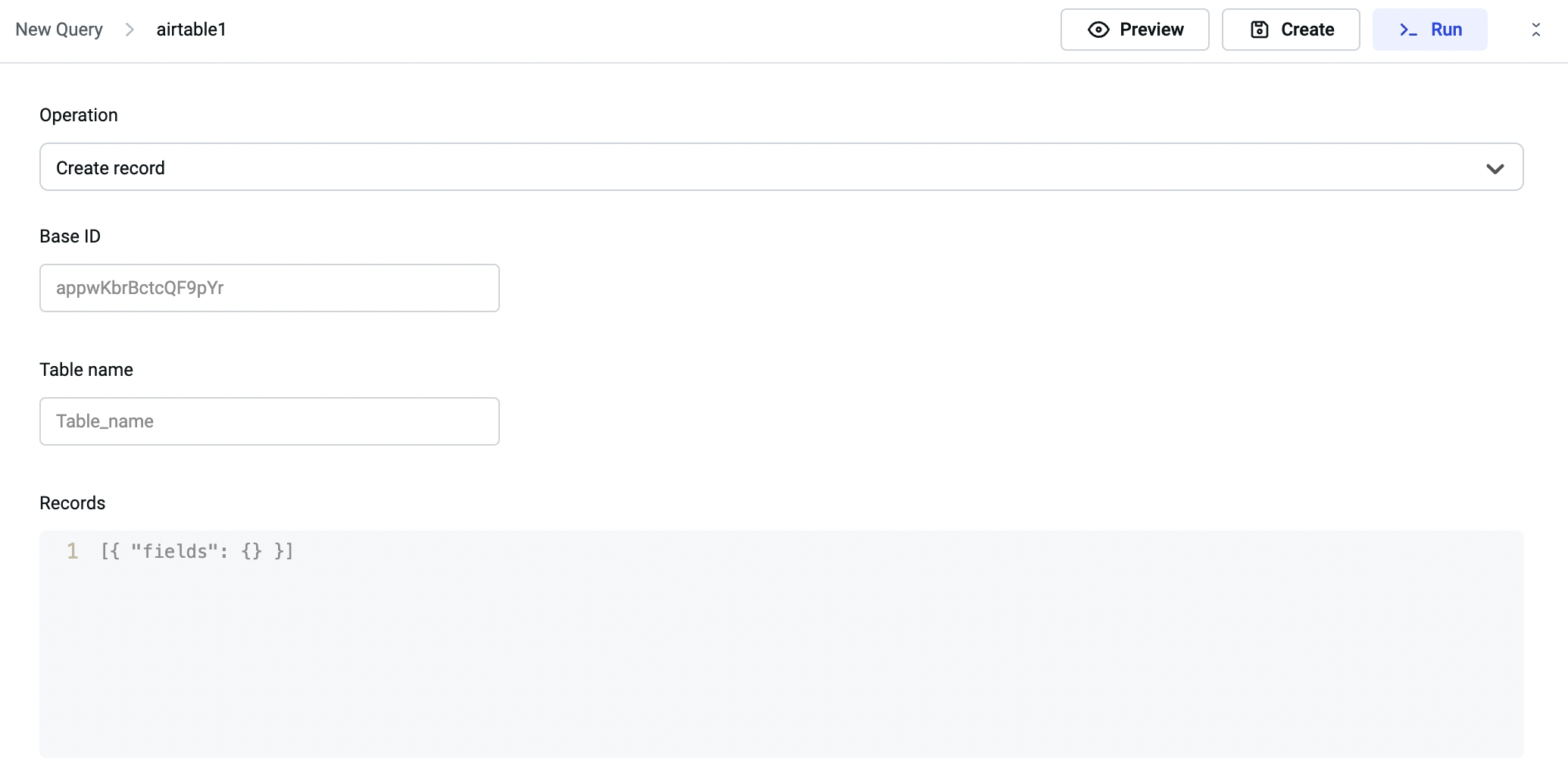Click the Operation field label

79,115
